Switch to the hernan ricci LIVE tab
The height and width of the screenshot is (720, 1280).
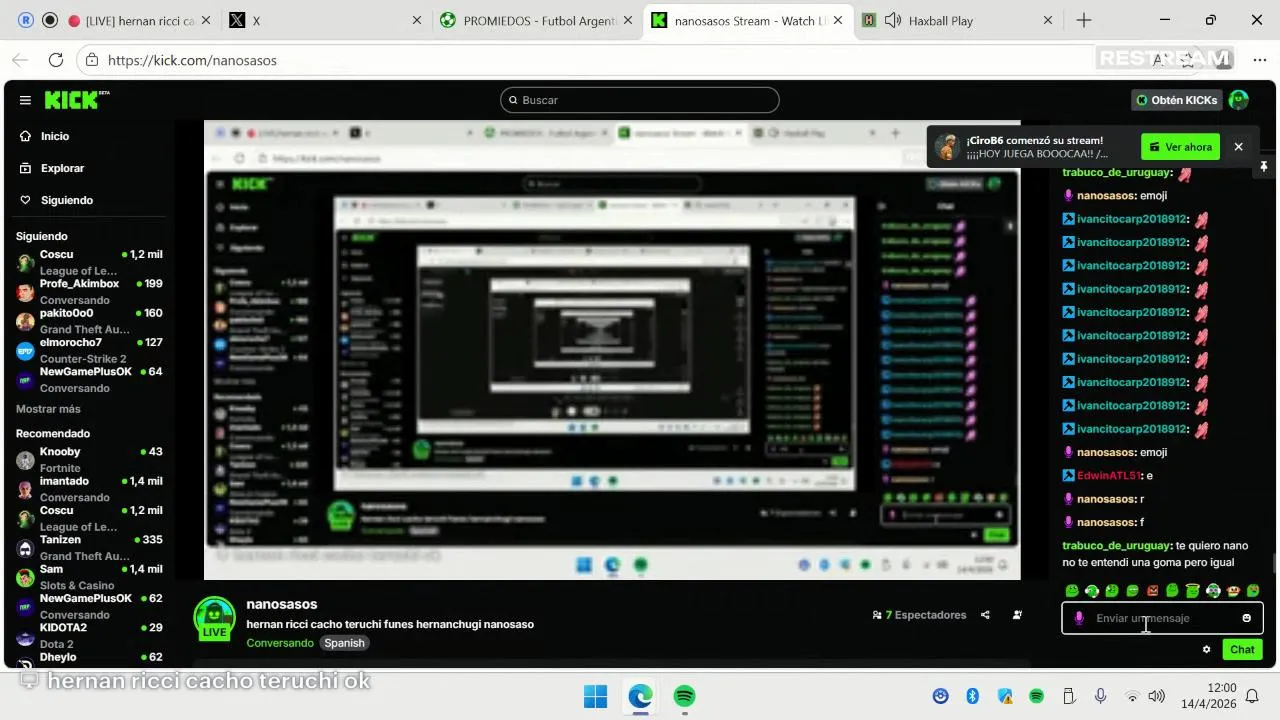(140, 21)
